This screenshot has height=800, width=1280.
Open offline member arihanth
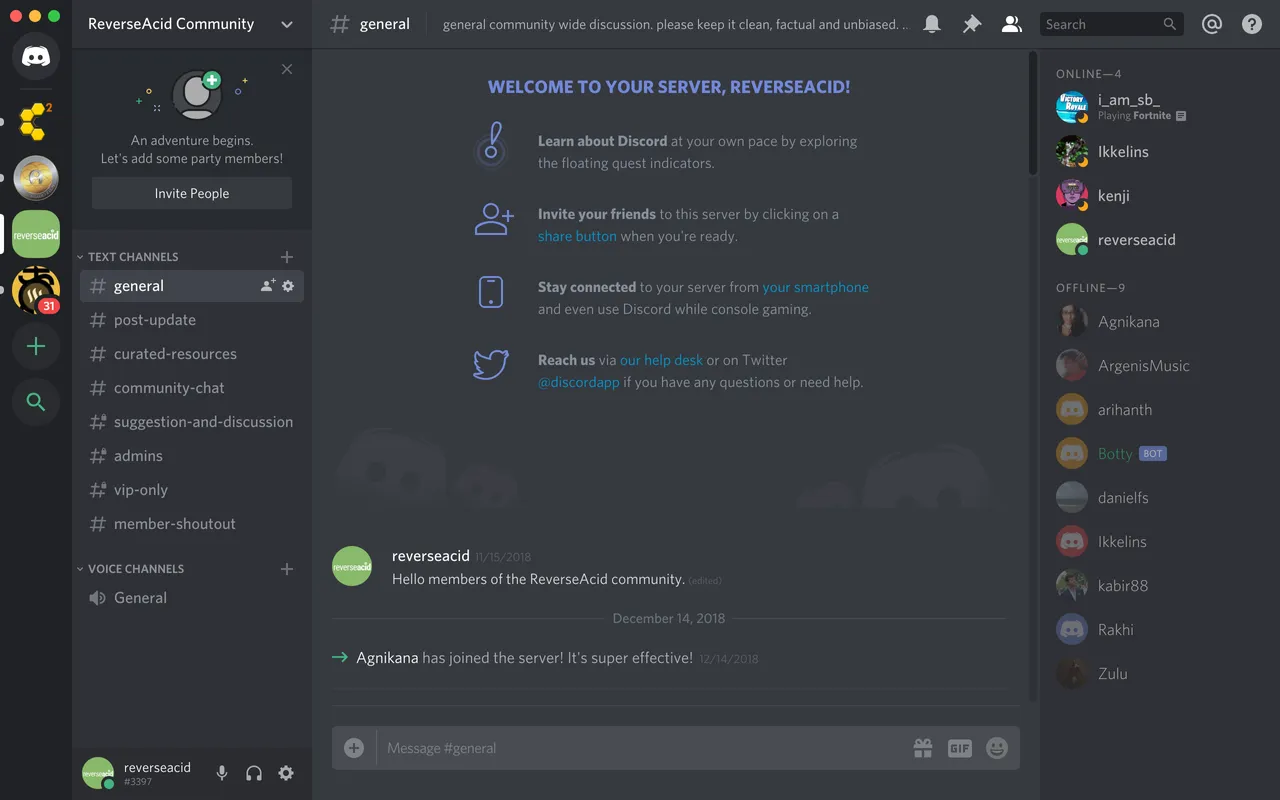[1160, 410]
